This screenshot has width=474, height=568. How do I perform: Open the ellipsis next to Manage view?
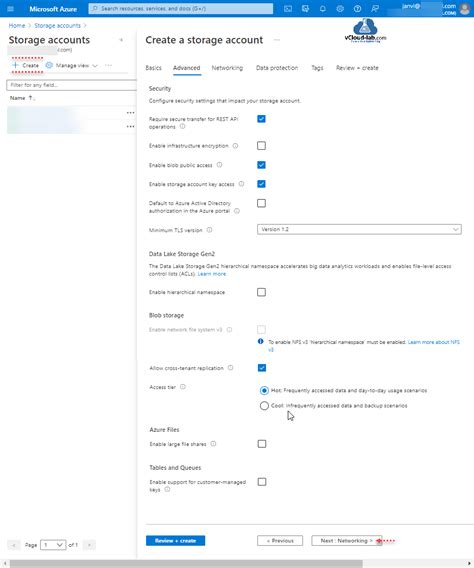coord(108,65)
